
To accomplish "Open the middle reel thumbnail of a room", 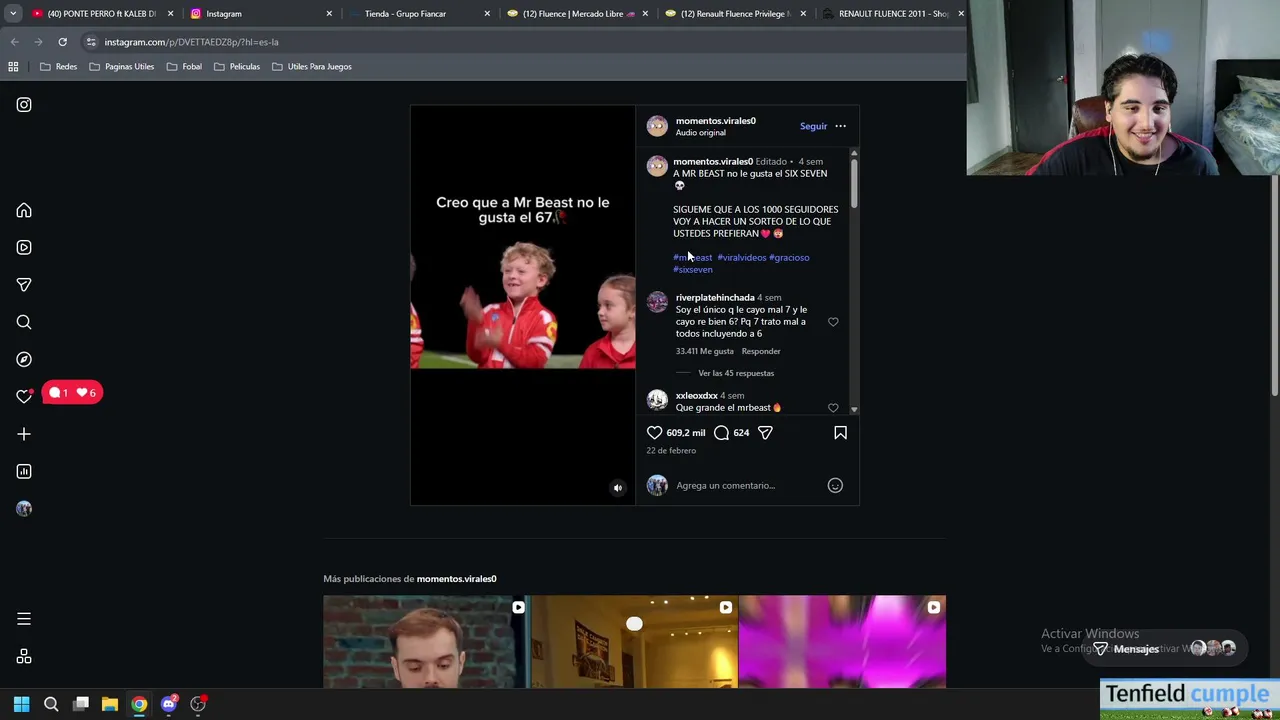I will pos(634,642).
